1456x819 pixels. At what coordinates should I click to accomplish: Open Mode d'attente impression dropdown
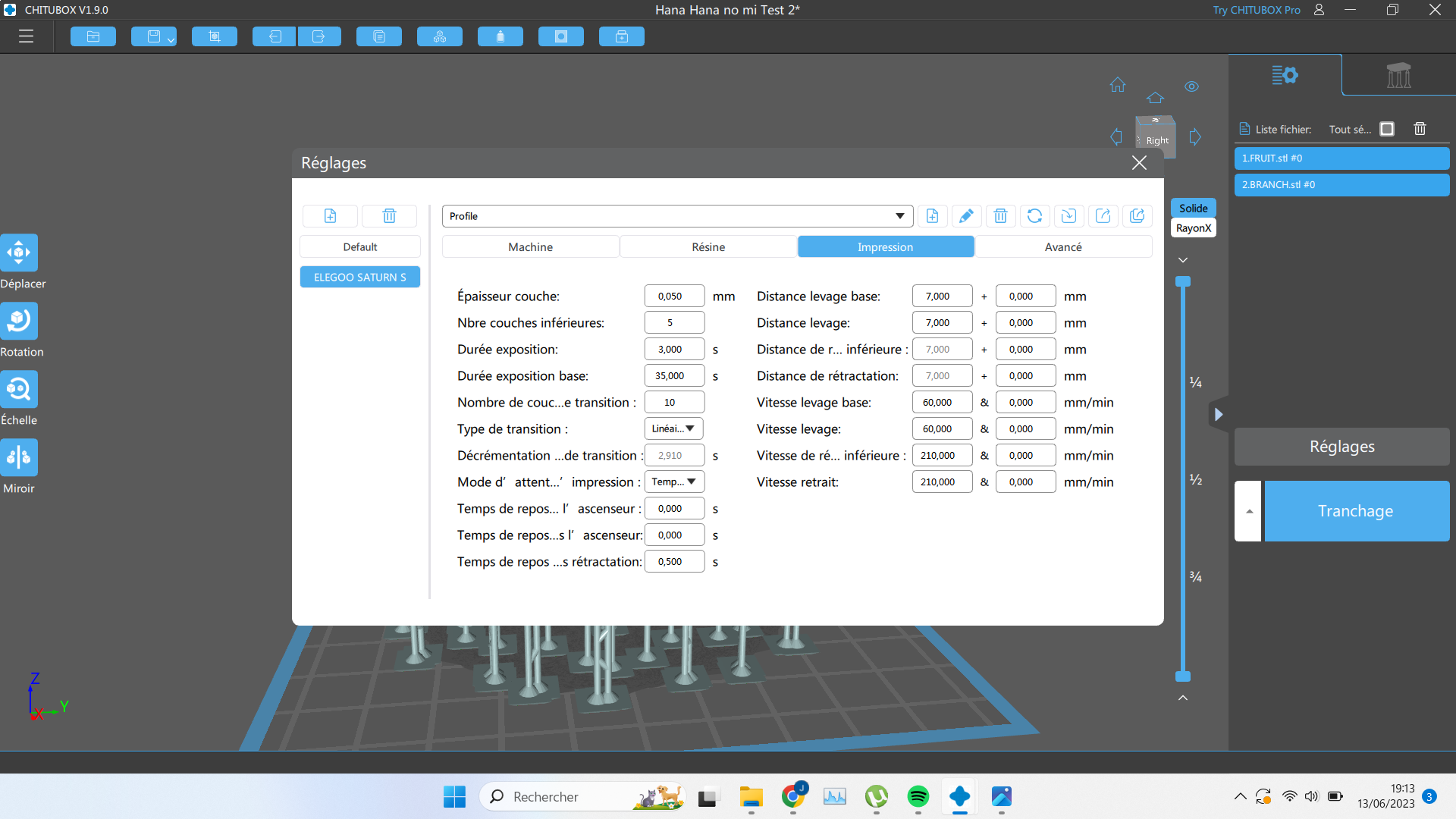674,482
